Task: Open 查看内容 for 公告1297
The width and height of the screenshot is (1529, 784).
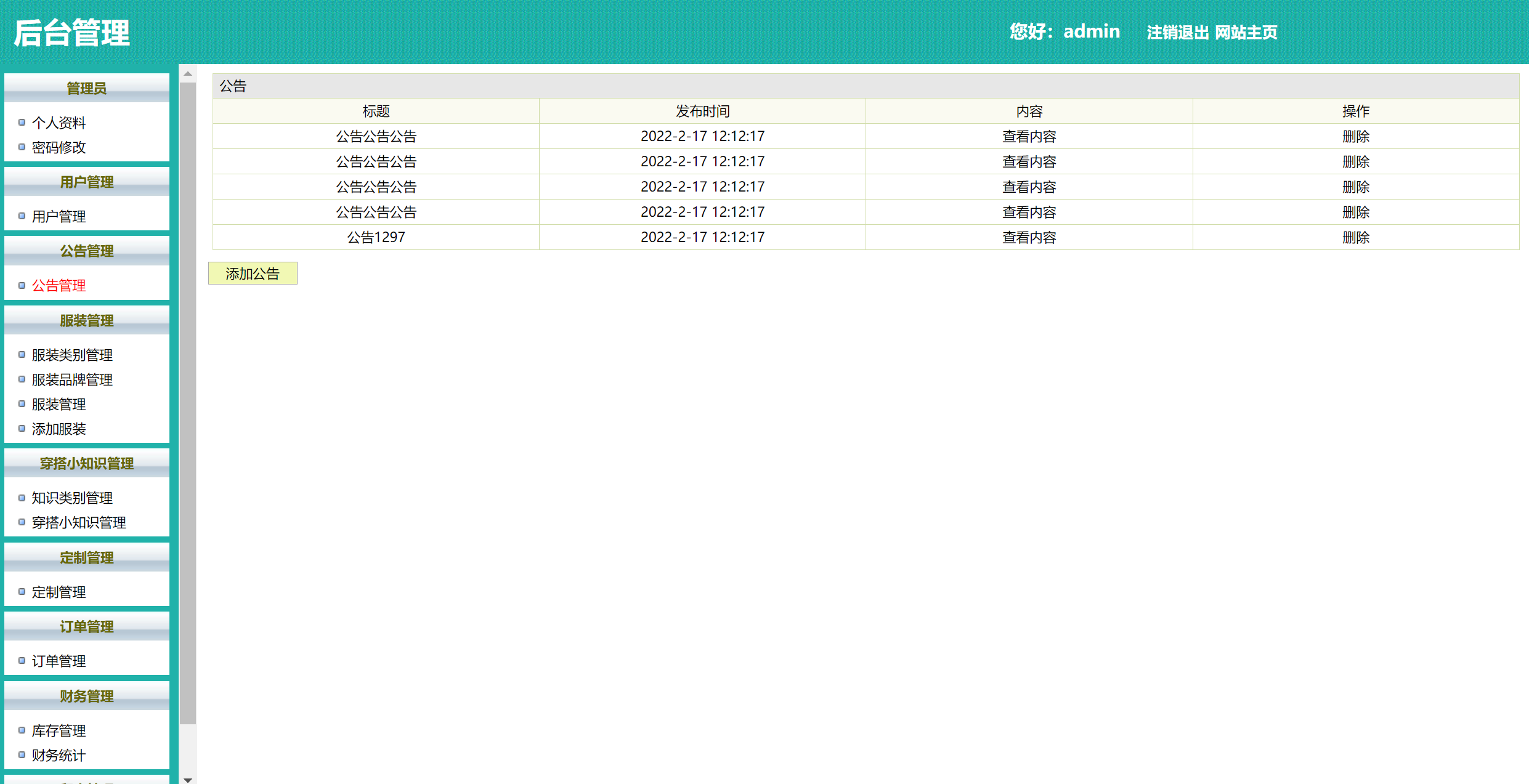Action: pyautogui.click(x=1028, y=237)
